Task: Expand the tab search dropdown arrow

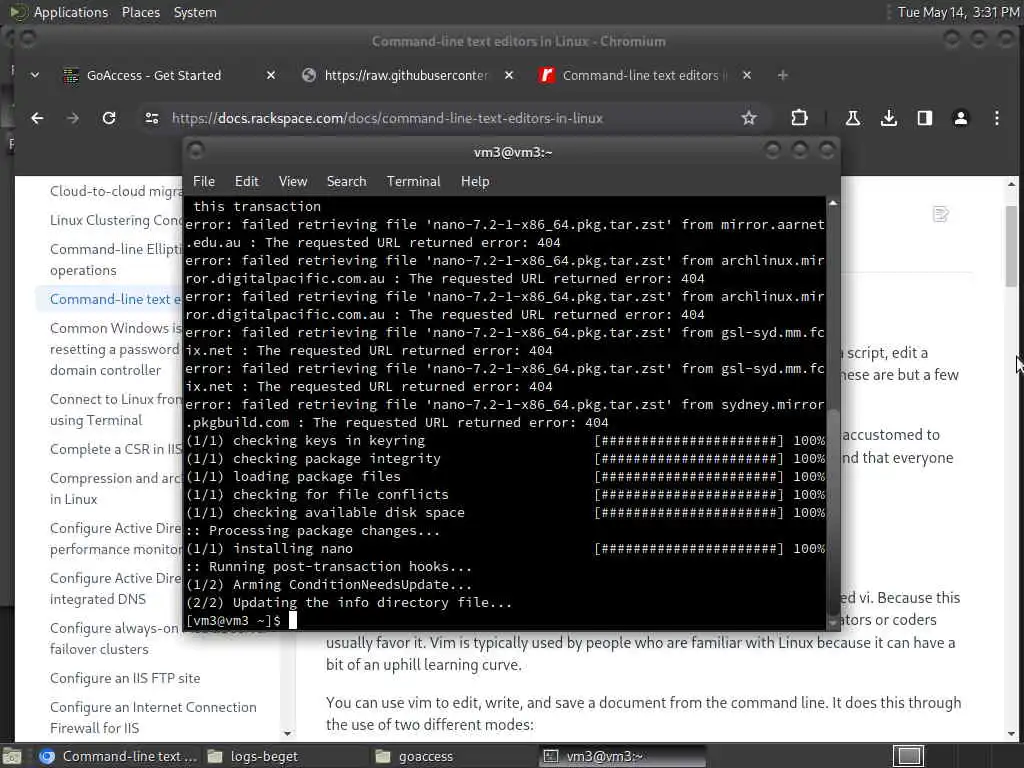Action: click(35, 76)
